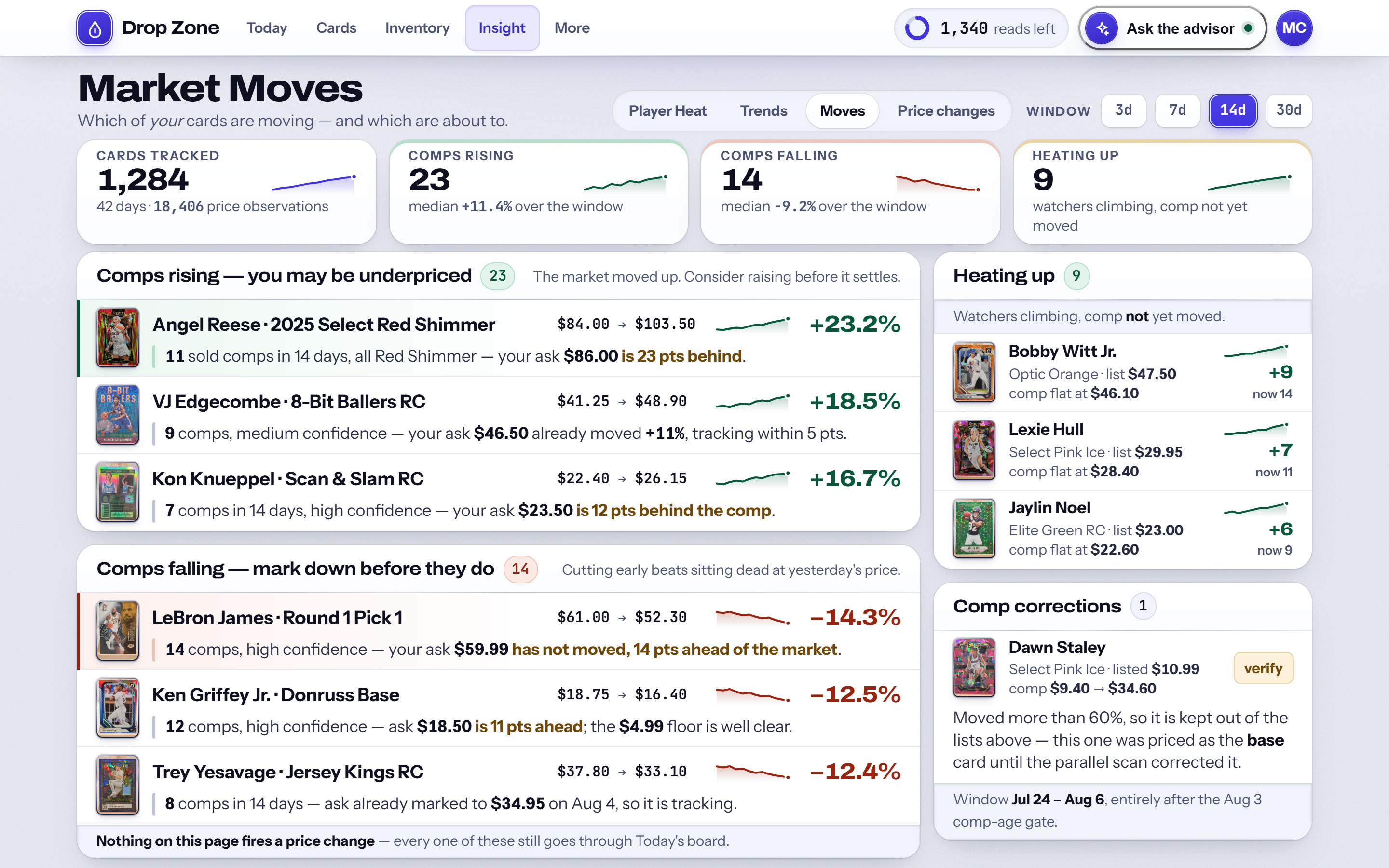The image size is (1389, 868).
Task: Open Ken Griffey Jr. Donruss Base title
Action: coord(275,695)
